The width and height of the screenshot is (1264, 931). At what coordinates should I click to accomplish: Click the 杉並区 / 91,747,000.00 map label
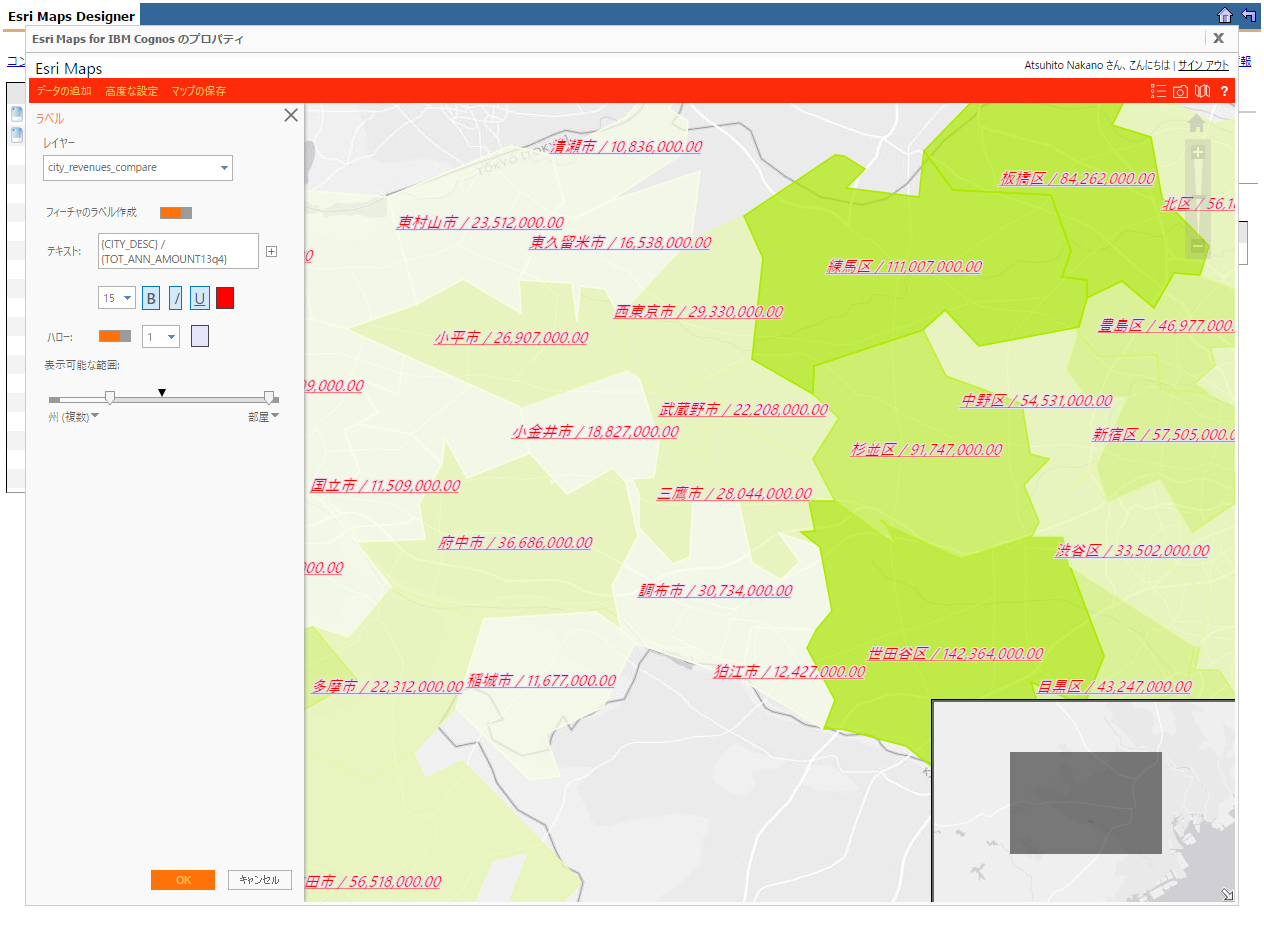926,450
